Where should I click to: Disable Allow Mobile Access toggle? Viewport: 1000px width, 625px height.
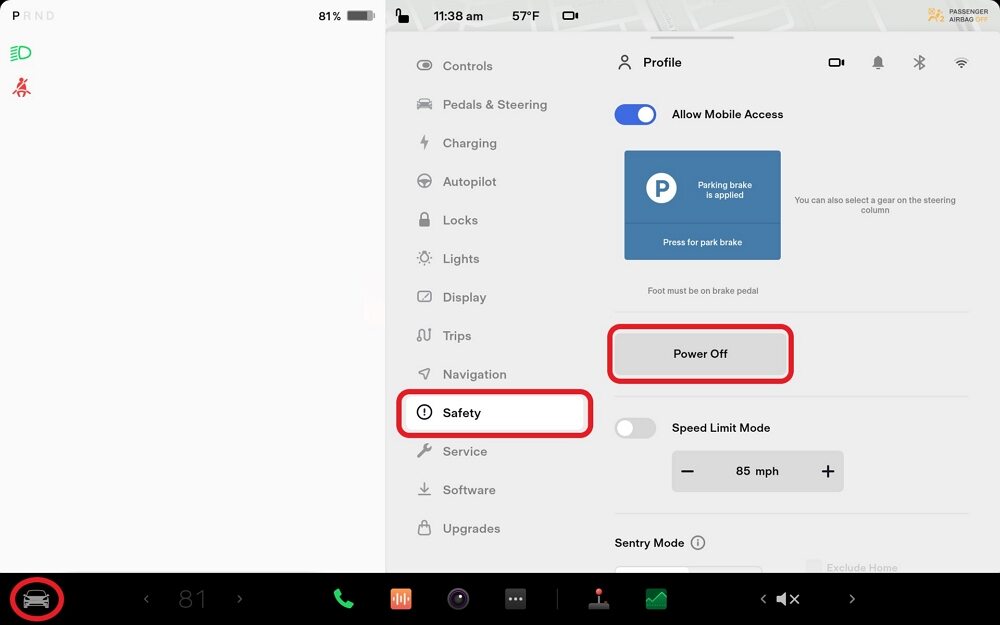[x=635, y=115]
